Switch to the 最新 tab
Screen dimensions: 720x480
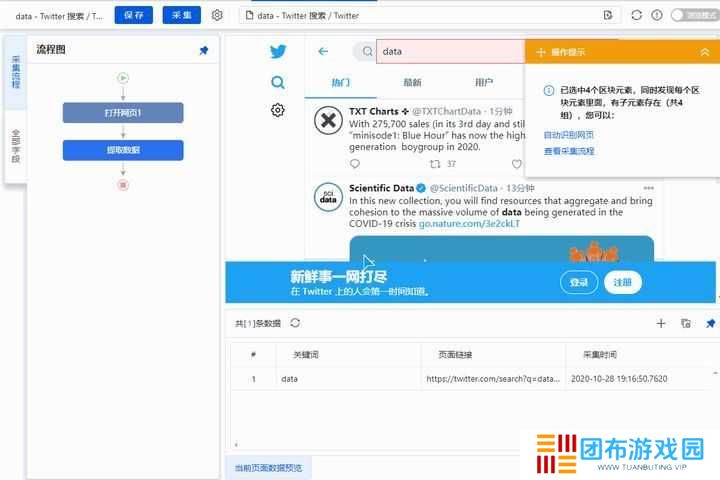pos(412,83)
